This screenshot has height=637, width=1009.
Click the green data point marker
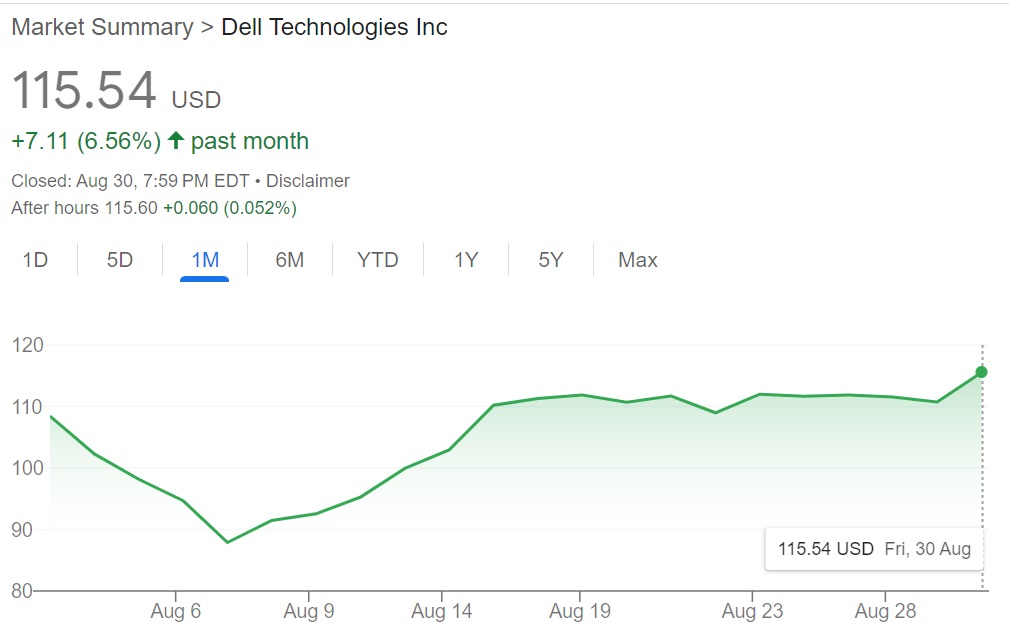tap(980, 372)
